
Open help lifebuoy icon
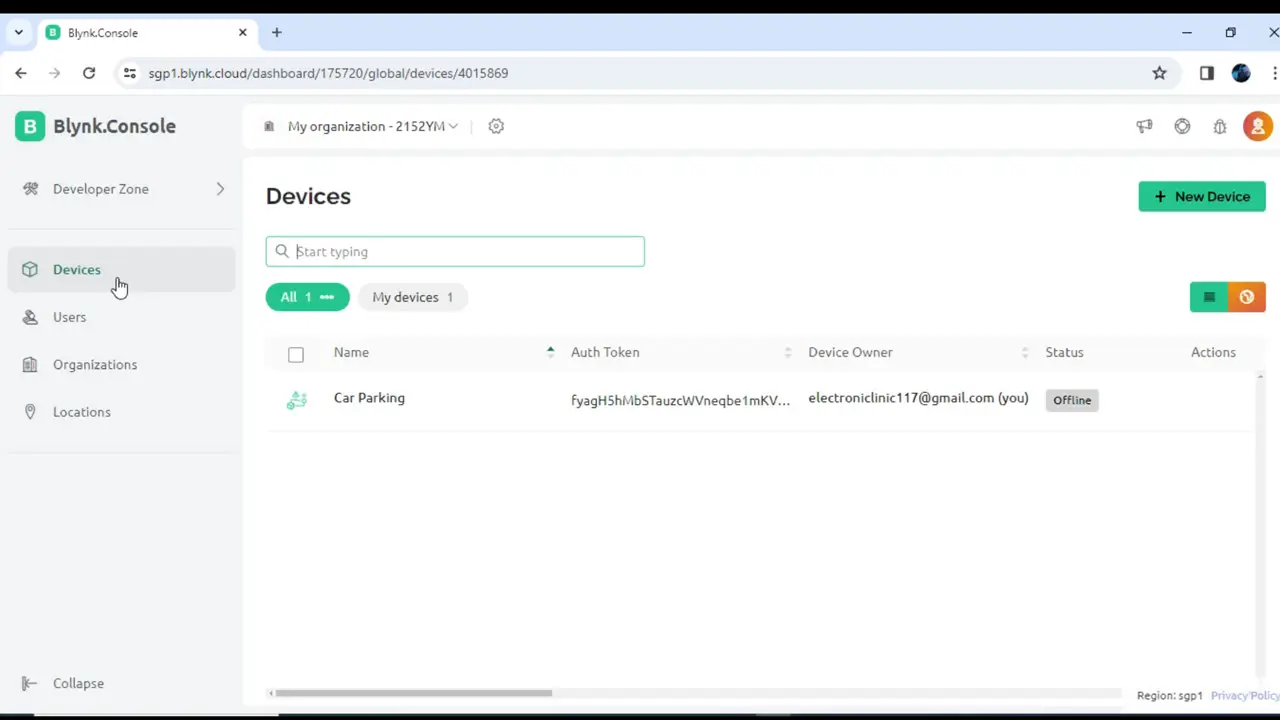click(x=1182, y=126)
